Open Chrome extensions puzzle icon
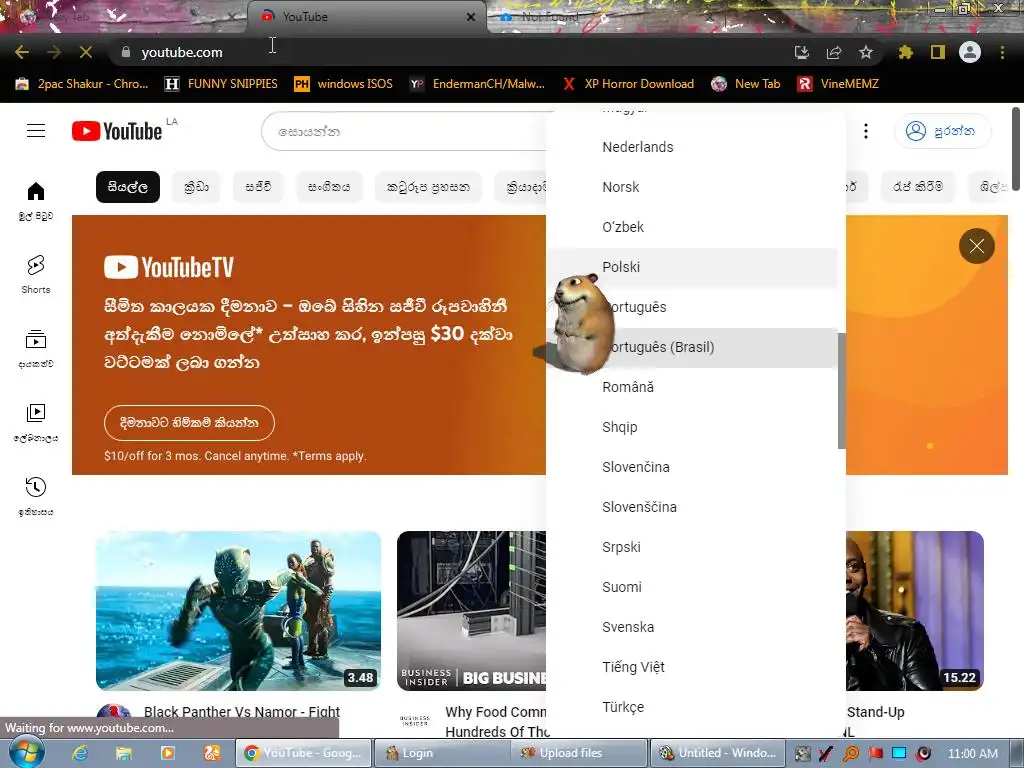This screenshot has width=1024, height=768. 905,52
